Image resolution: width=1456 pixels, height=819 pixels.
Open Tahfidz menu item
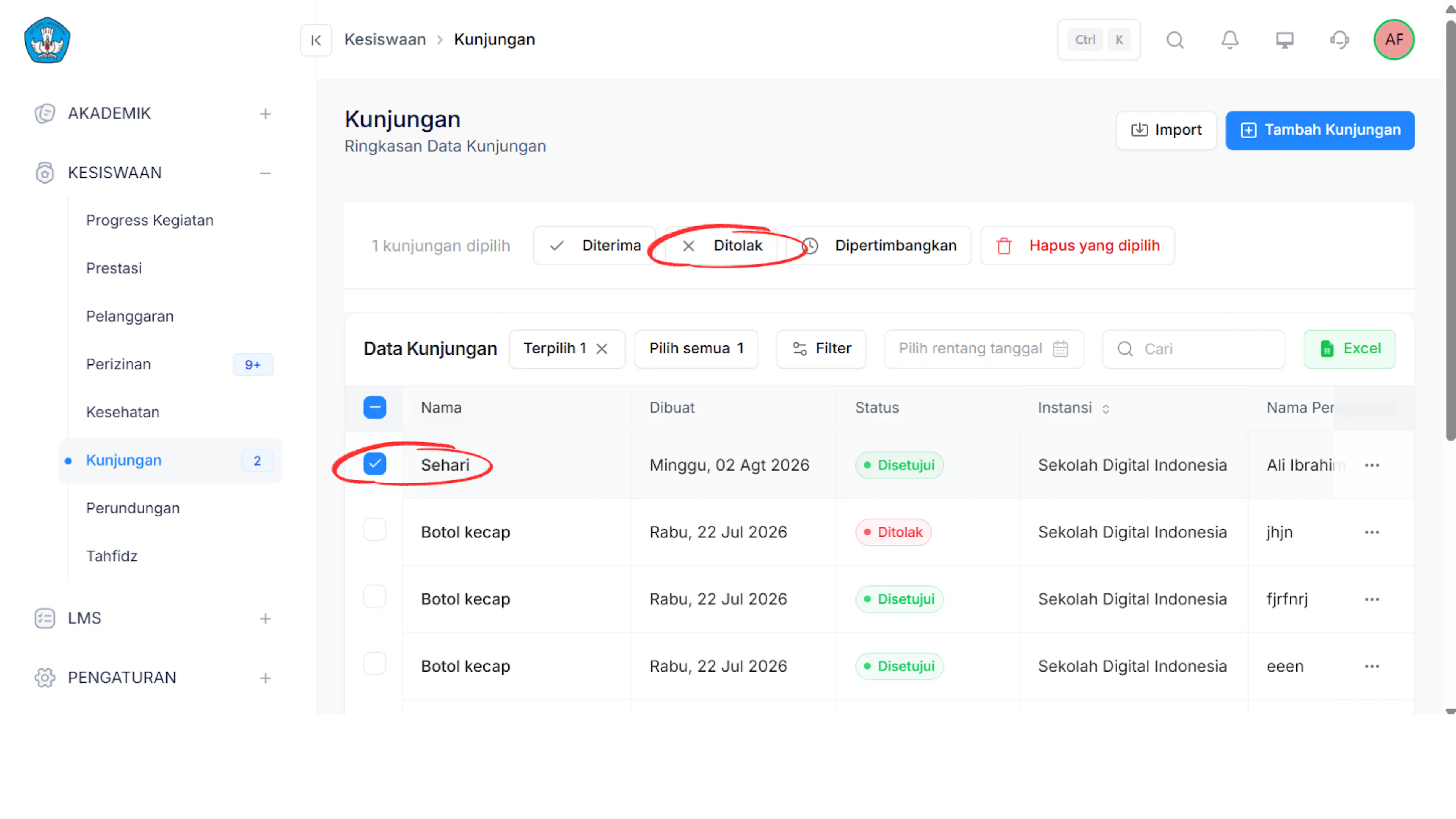[x=111, y=557]
